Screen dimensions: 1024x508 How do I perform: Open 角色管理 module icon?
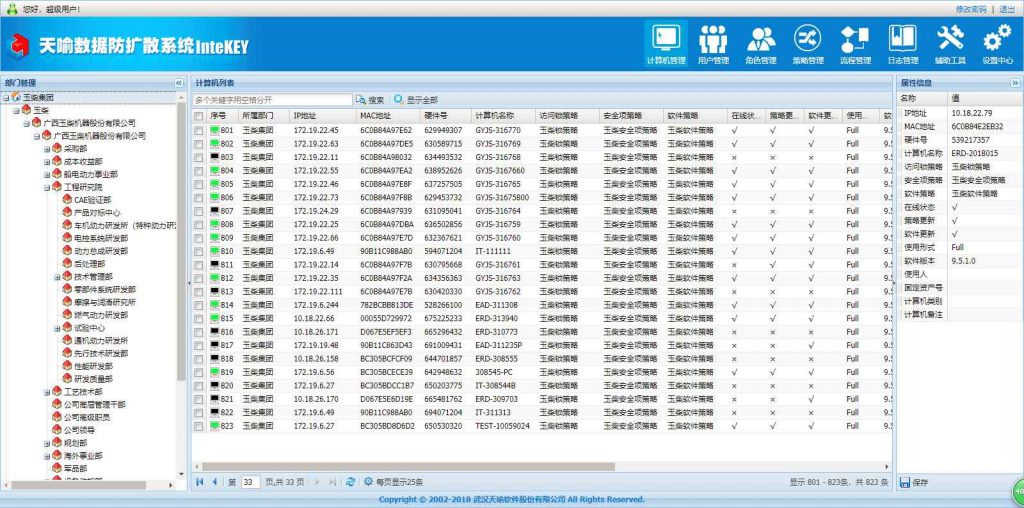coord(761,44)
